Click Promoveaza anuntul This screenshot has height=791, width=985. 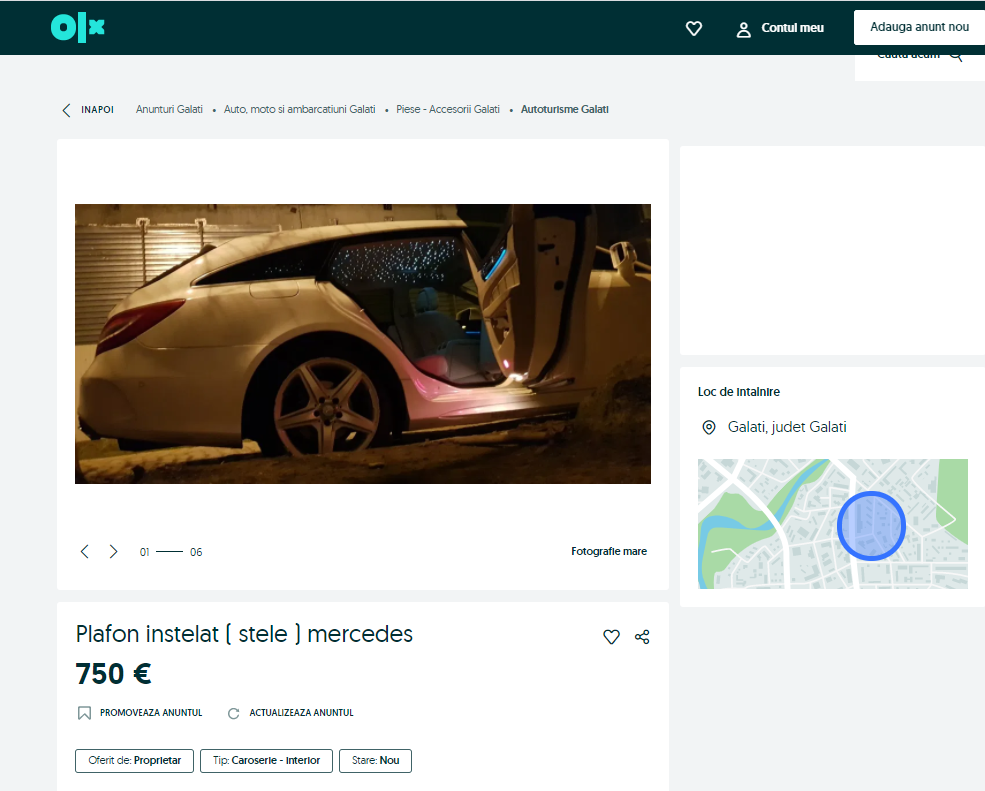(140, 713)
